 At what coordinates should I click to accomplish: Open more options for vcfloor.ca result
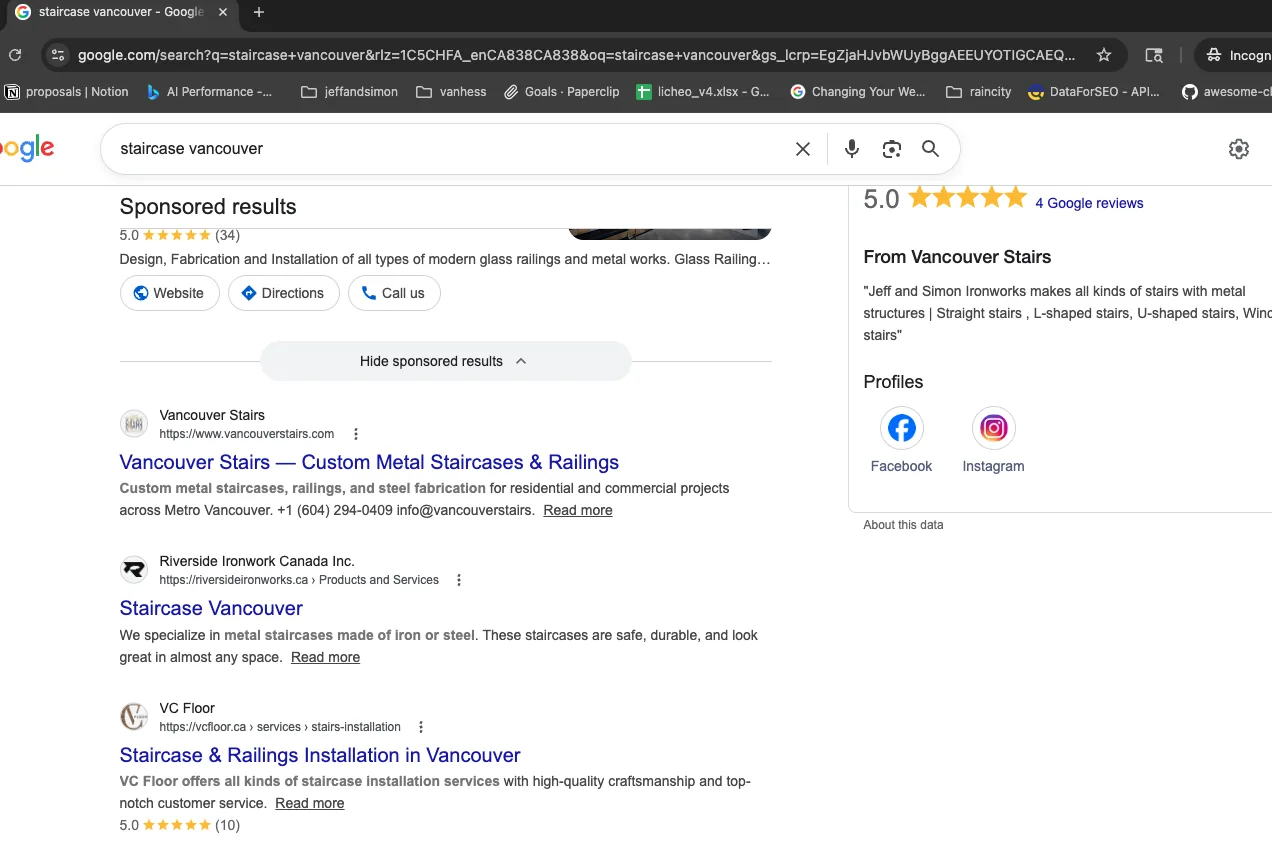(421, 727)
